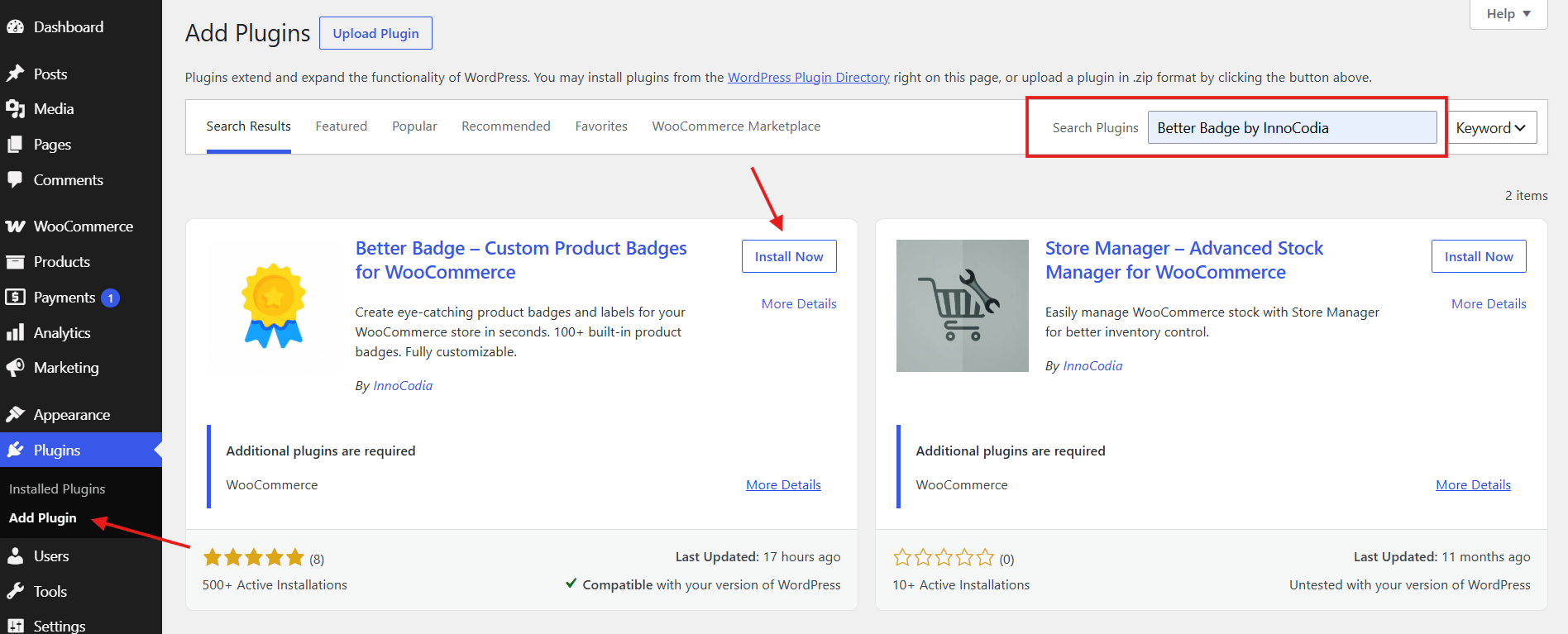Click 'Last Updated: 11 months ago' text
1568x634 pixels.
[x=1441, y=557]
